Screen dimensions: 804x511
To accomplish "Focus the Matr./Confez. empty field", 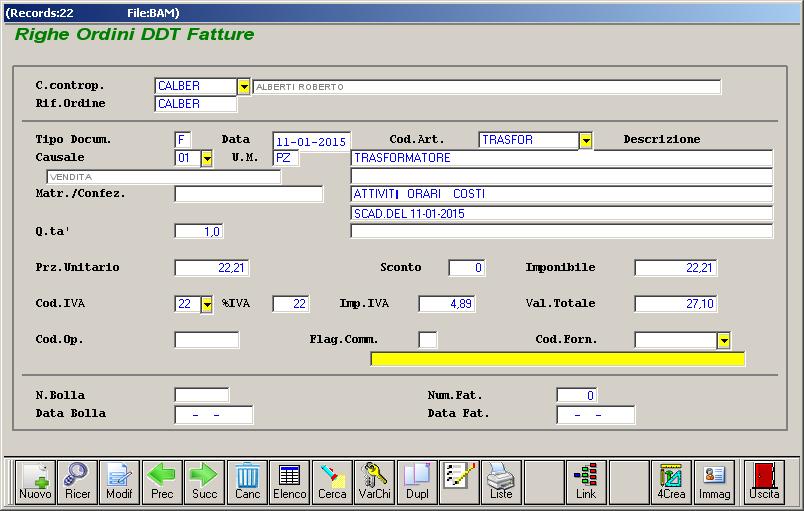I will tap(249, 194).
